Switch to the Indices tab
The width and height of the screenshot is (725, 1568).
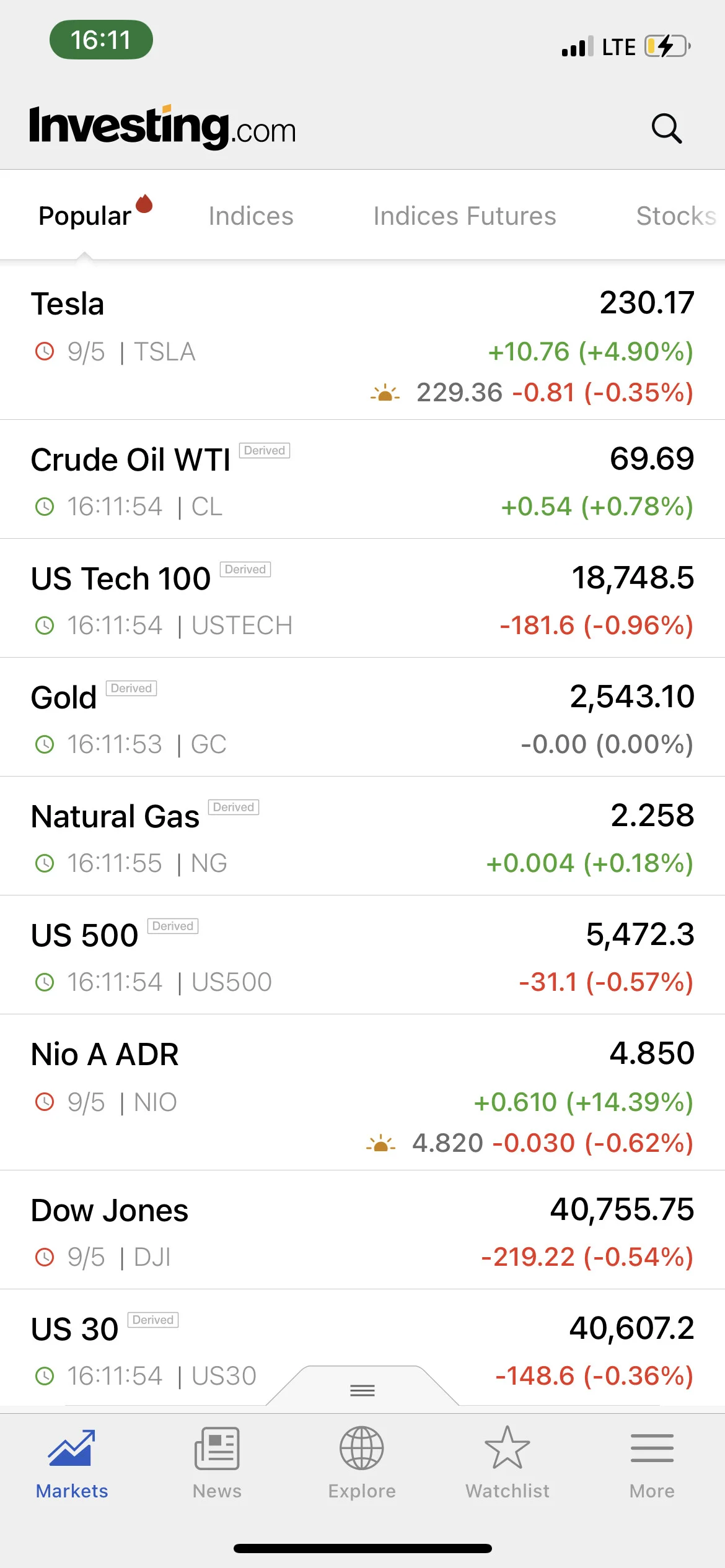pos(251,216)
